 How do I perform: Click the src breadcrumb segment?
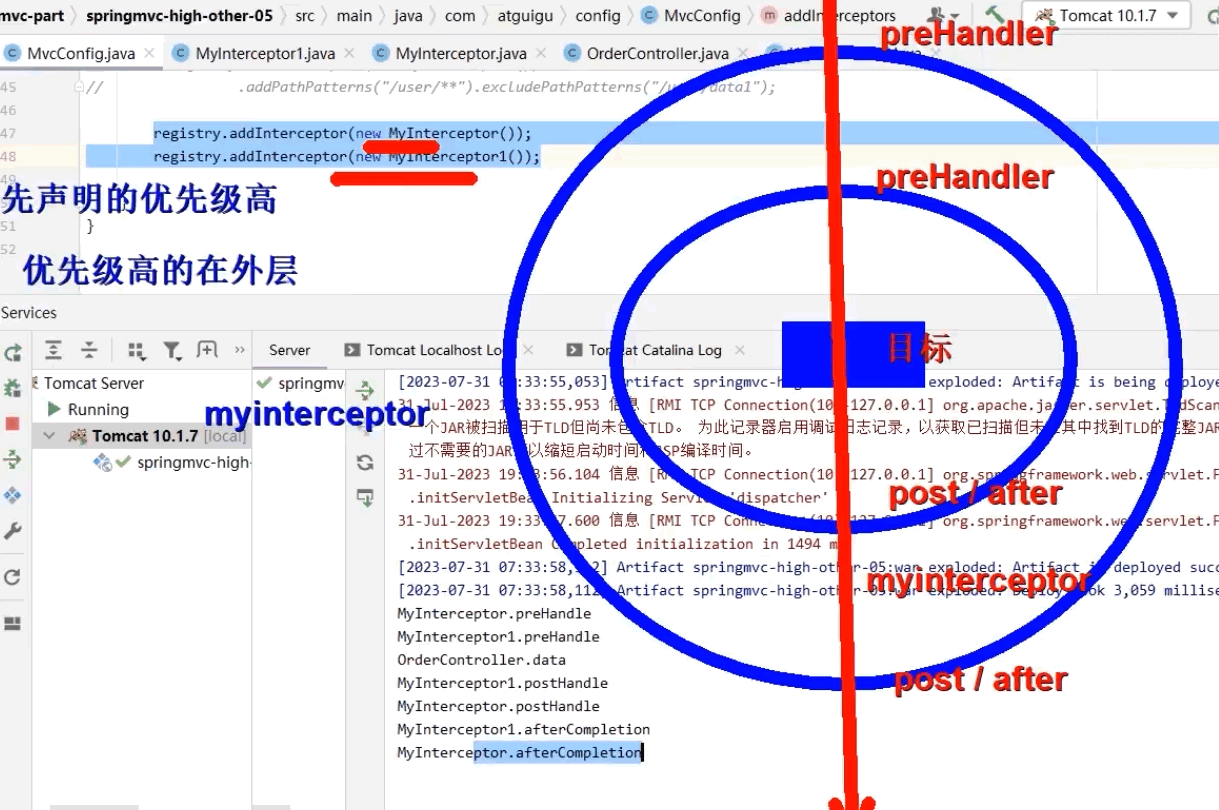tap(305, 15)
